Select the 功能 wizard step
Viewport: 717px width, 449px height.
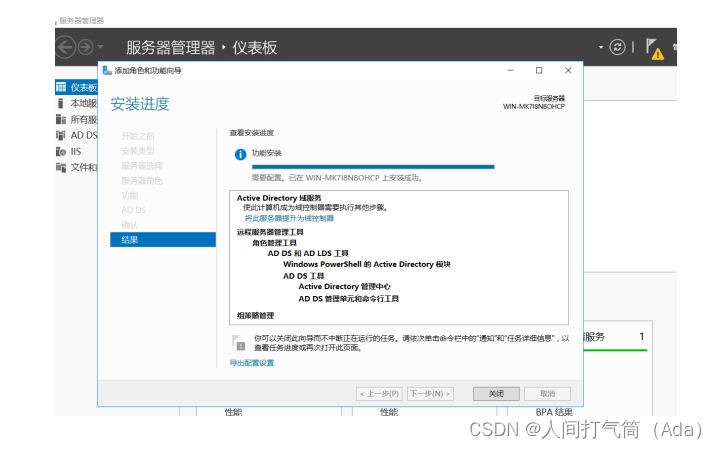point(130,195)
